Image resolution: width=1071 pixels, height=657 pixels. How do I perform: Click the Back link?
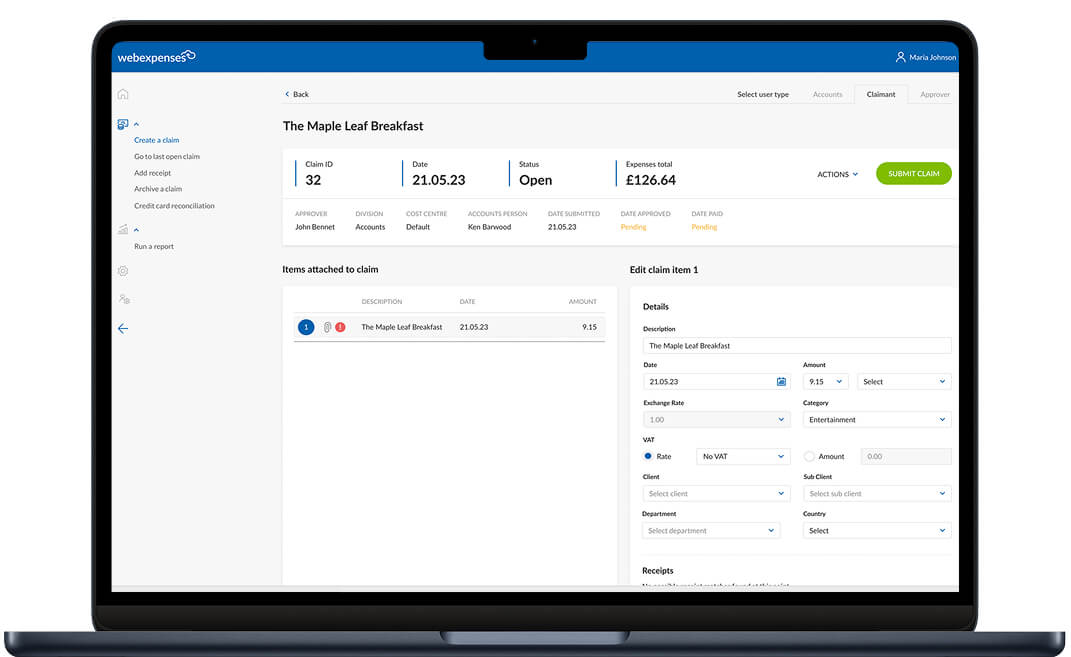297,94
